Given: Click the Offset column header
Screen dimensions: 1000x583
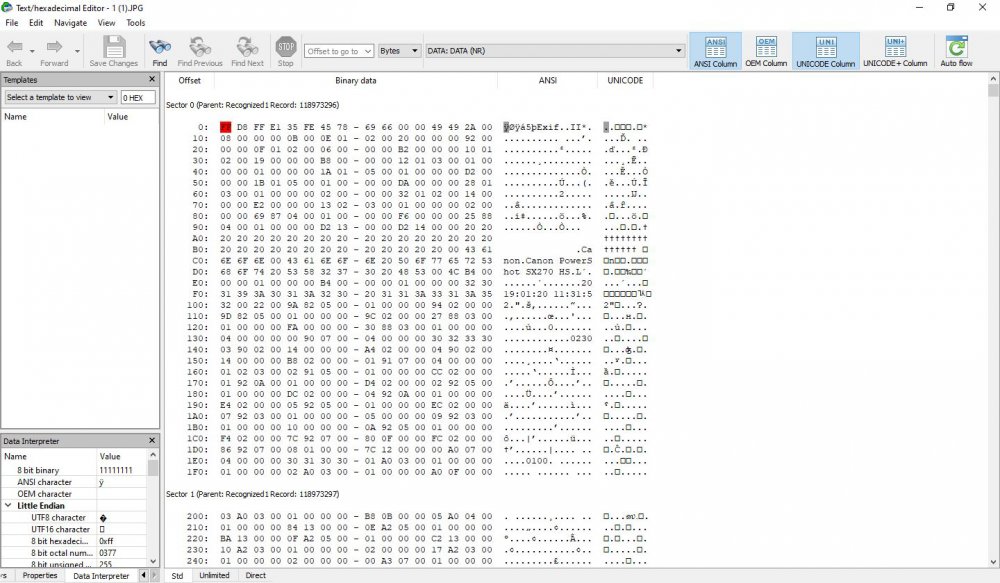Looking at the screenshot, I should coord(189,80).
